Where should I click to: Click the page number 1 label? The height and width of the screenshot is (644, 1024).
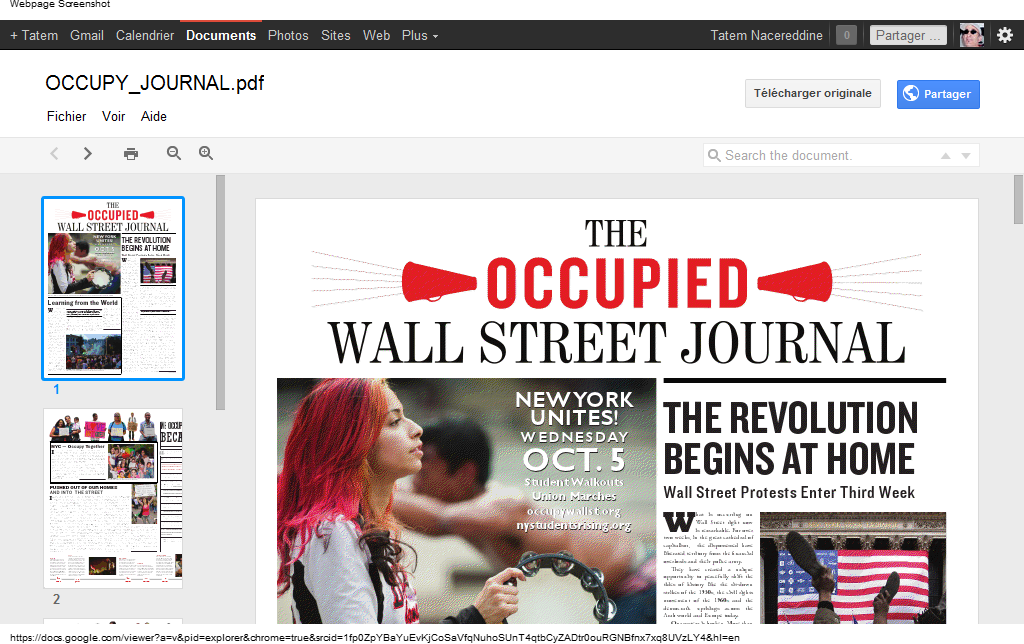(56, 389)
